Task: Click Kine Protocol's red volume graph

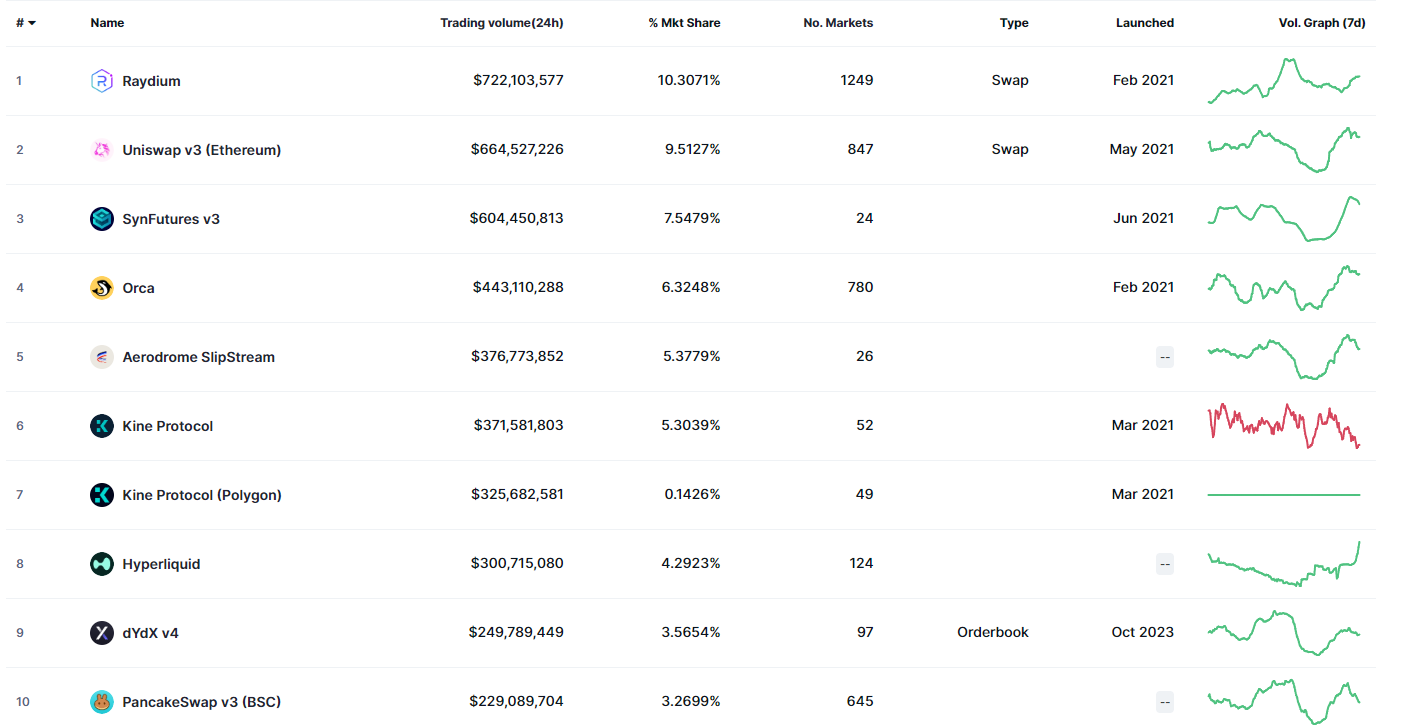Action: click(1284, 426)
